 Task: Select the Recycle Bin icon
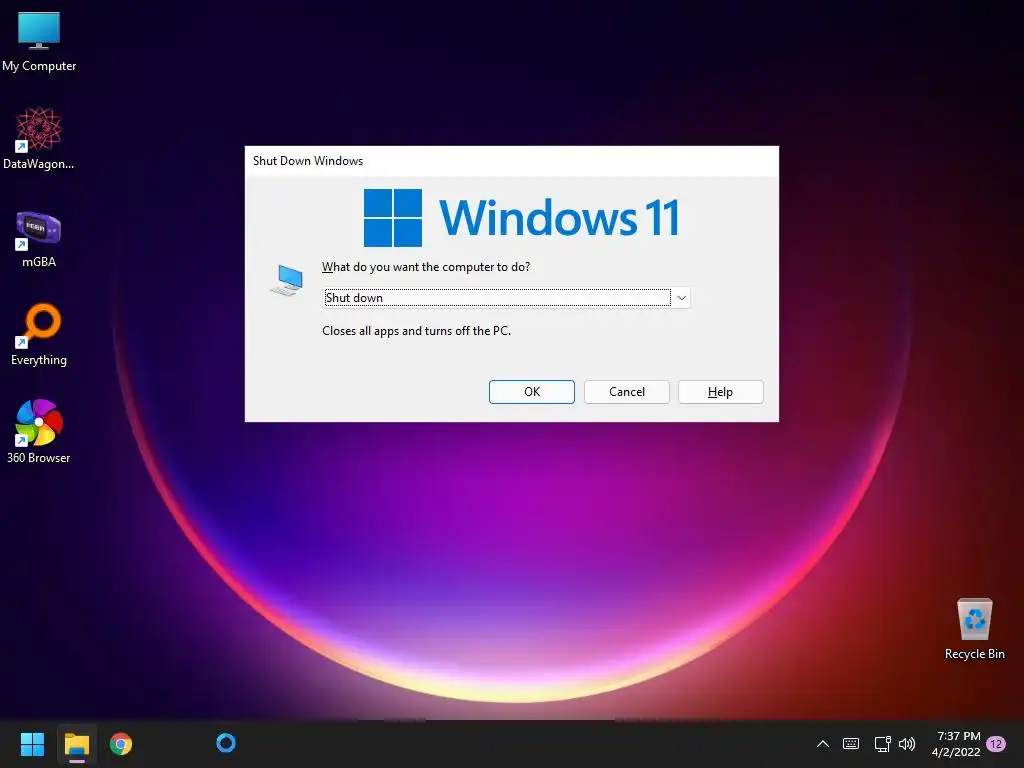[x=974, y=629]
